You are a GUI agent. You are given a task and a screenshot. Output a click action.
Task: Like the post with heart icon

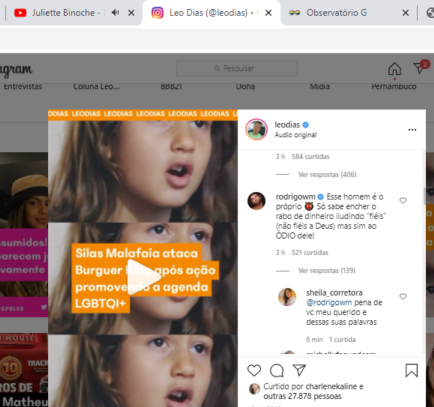(254, 370)
